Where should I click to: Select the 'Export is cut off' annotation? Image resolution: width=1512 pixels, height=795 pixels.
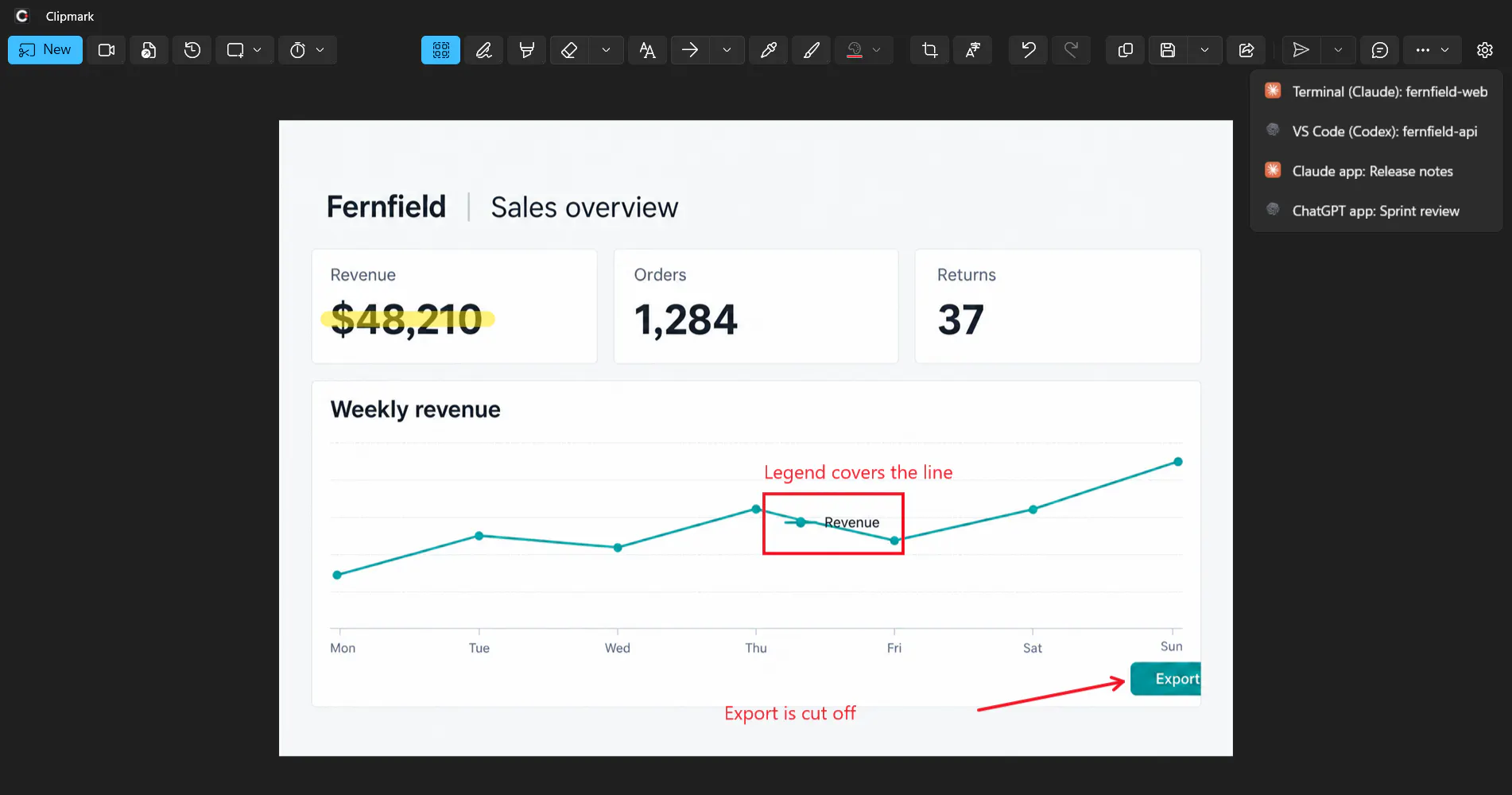(x=790, y=713)
